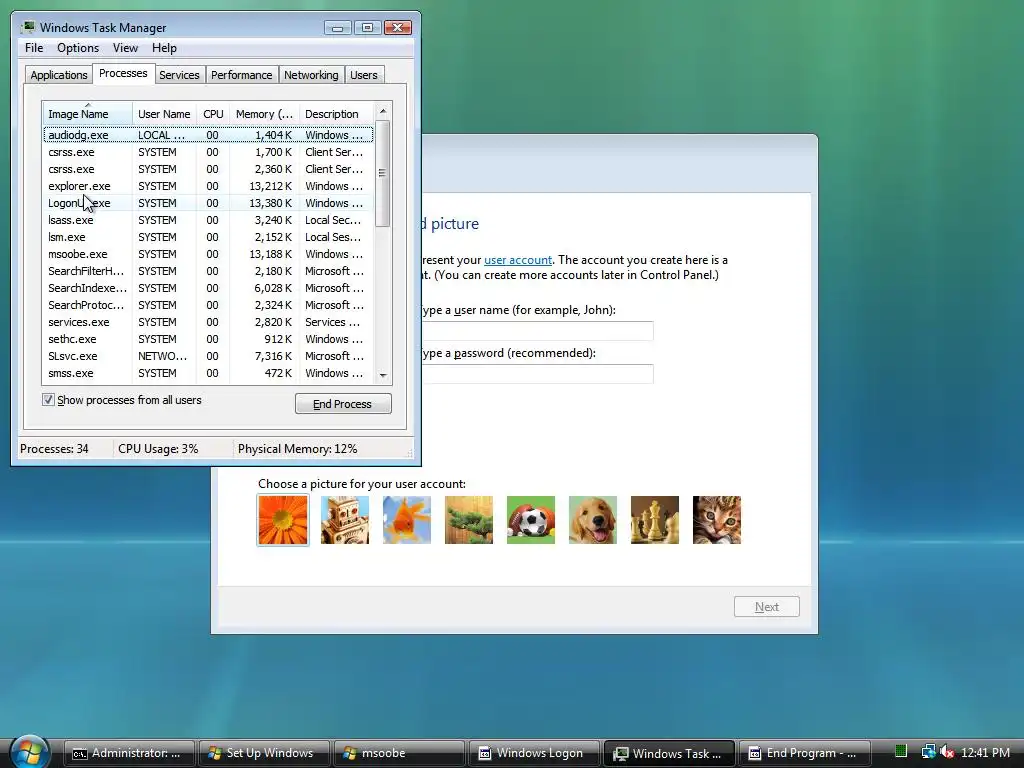Viewport: 1024px width, 768px height.
Task: Select the SearchFilterH... process row
Action: click(x=208, y=271)
